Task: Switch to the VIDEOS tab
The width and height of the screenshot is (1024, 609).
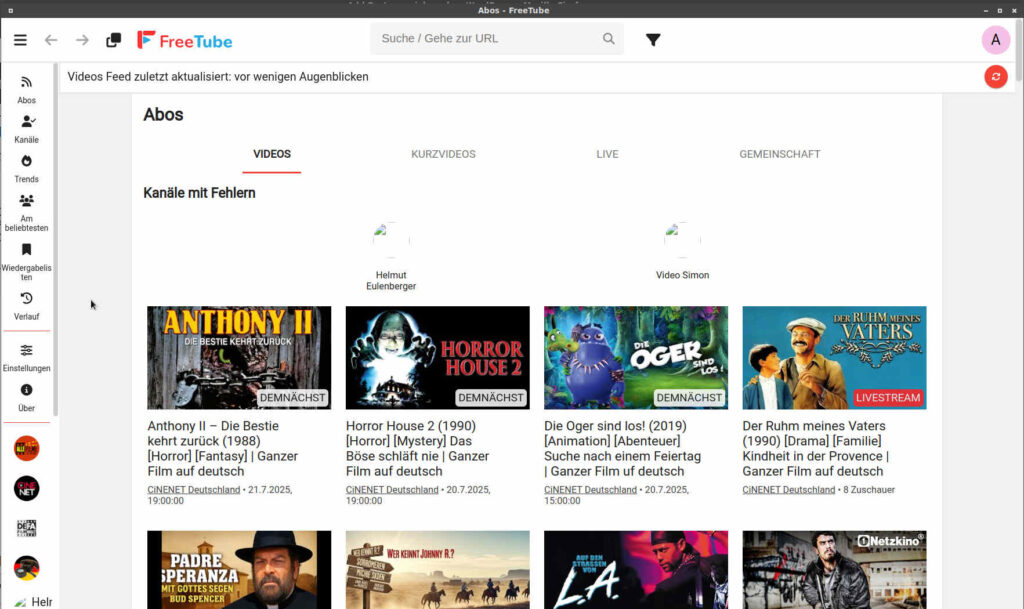Action: tap(272, 155)
